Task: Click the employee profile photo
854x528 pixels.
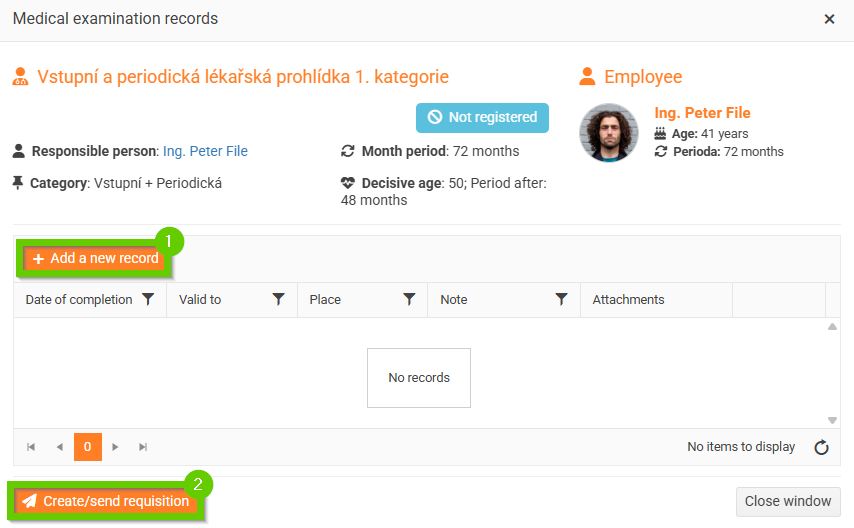Action: (609, 132)
